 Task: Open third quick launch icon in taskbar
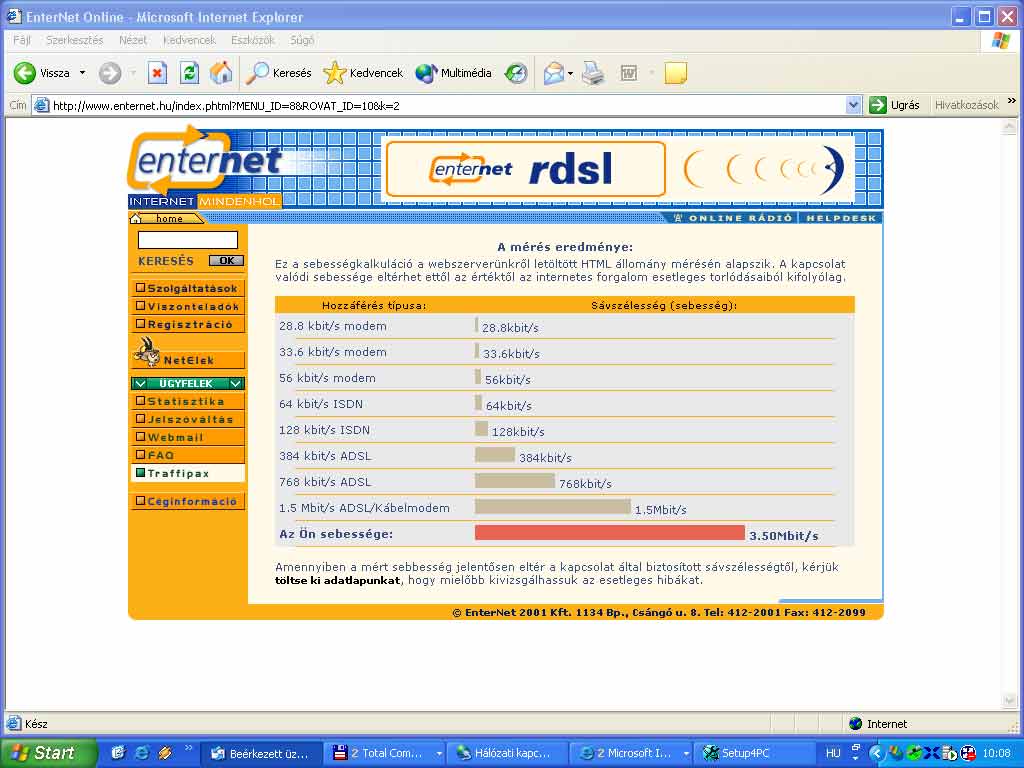[165, 753]
